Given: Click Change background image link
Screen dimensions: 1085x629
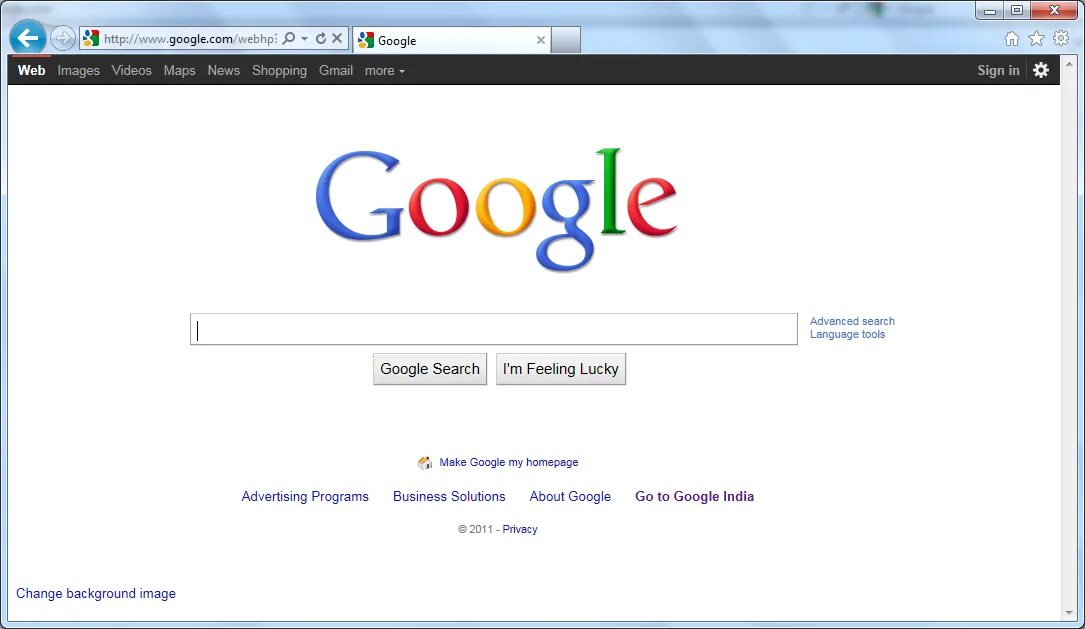Looking at the screenshot, I should coord(95,594).
